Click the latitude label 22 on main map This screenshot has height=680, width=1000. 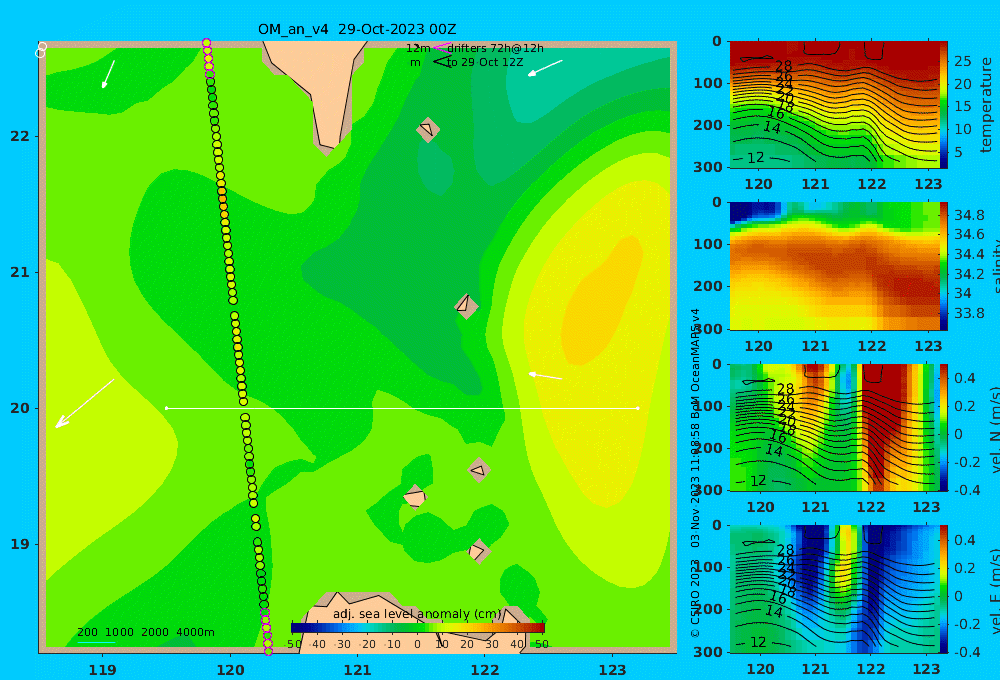coord(20,136)
